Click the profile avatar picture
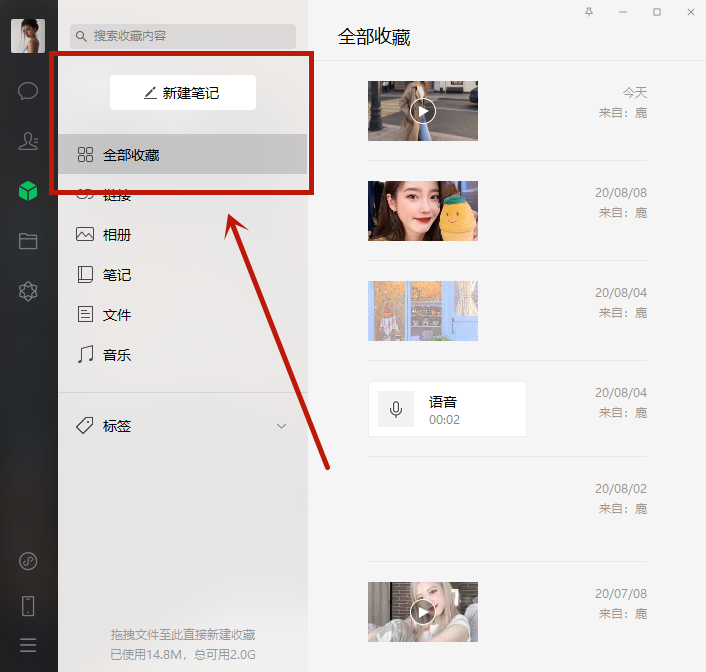Viewport: 706px width, 672px height. point(28,36)
